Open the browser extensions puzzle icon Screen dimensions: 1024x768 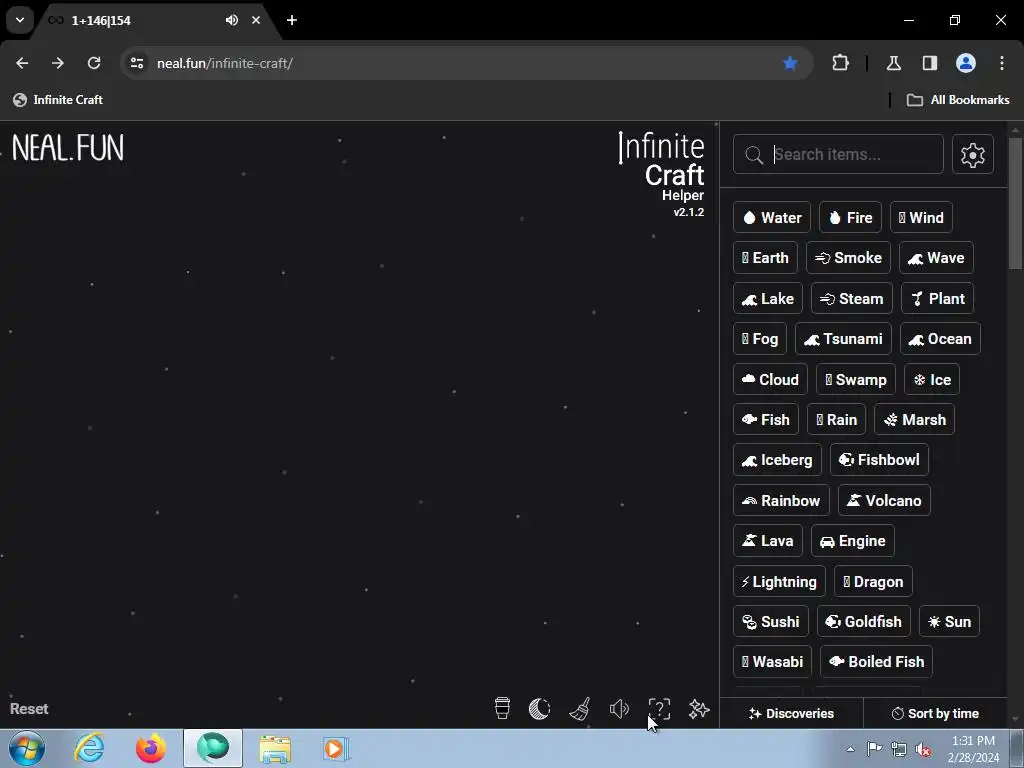click(x=840, y=63)
